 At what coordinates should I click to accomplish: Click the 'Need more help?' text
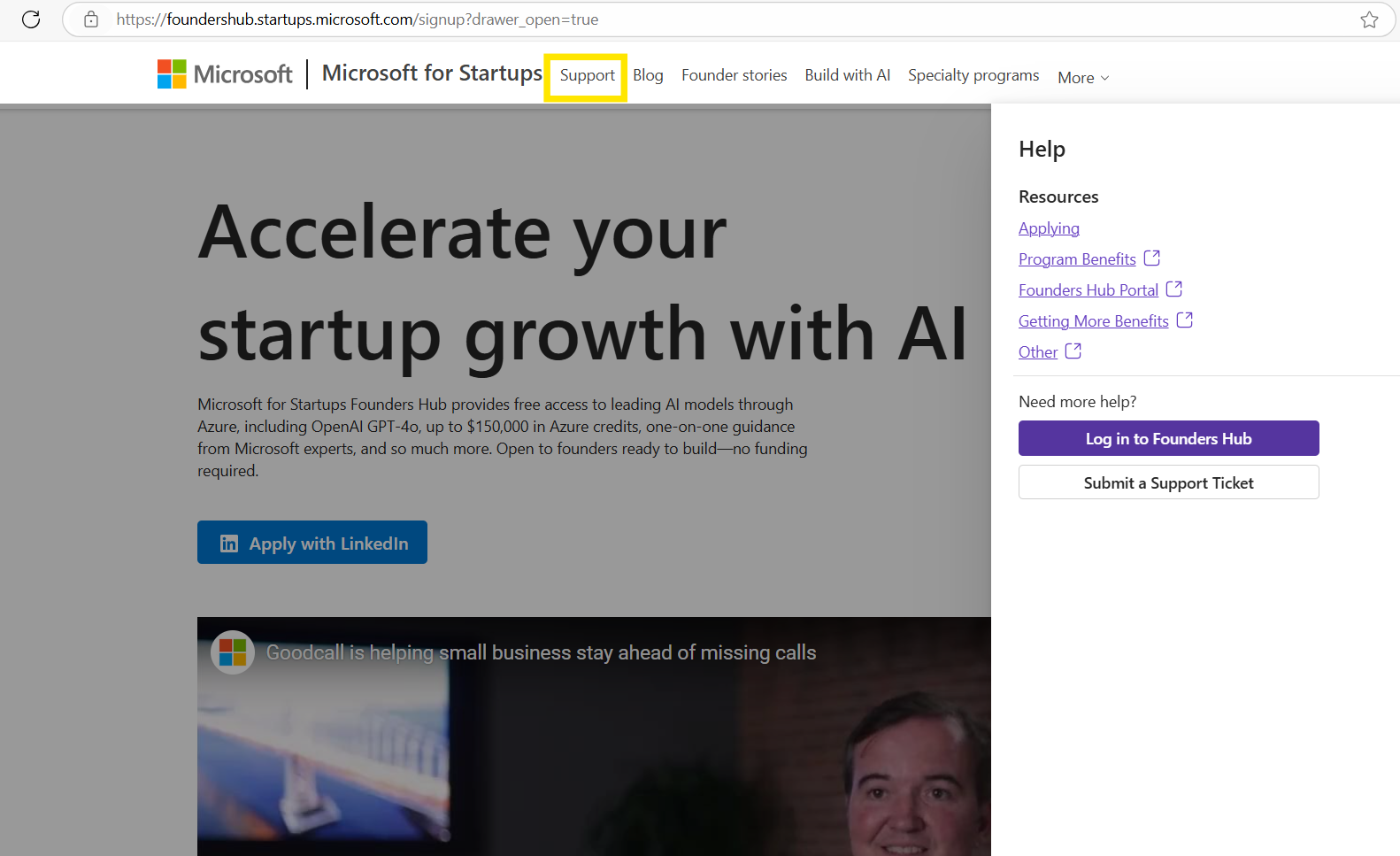click(1077, 402)
